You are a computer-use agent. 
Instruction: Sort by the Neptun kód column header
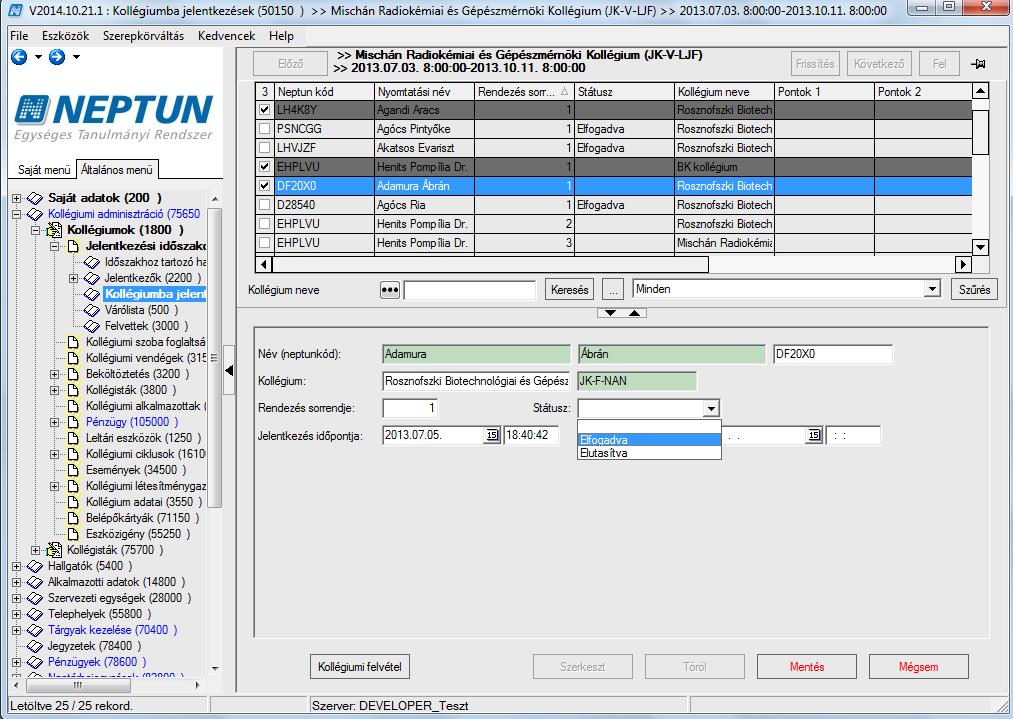[325, 92]
